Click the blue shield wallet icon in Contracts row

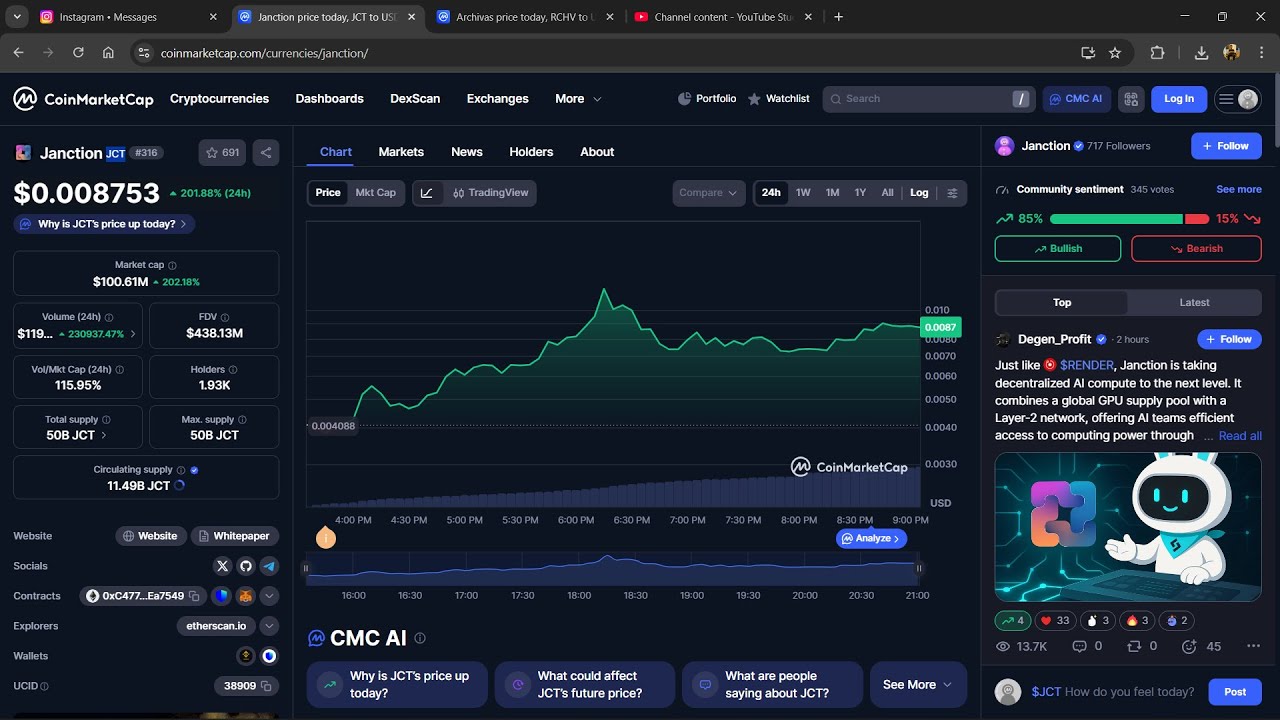point(222,596)
